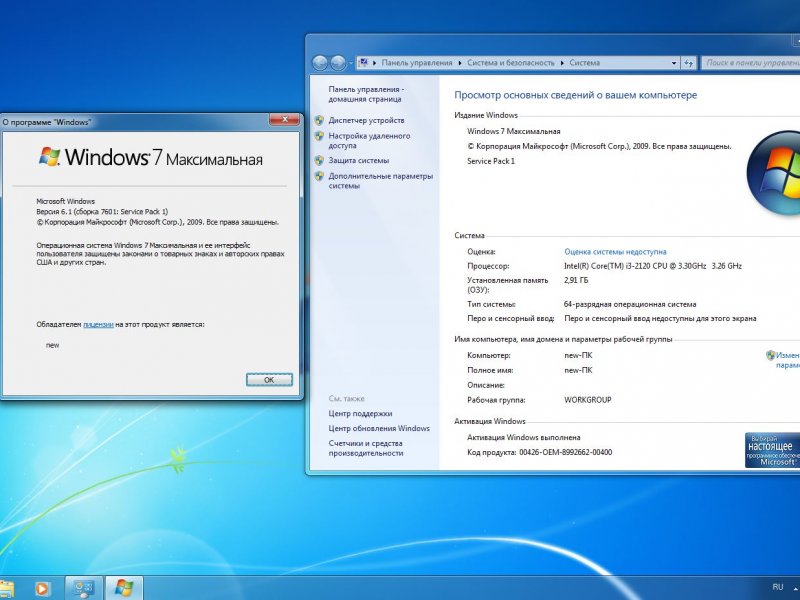The image size is (800, 600).
Task: Click the RU language indicator in the tray
Action: (778, 587)
